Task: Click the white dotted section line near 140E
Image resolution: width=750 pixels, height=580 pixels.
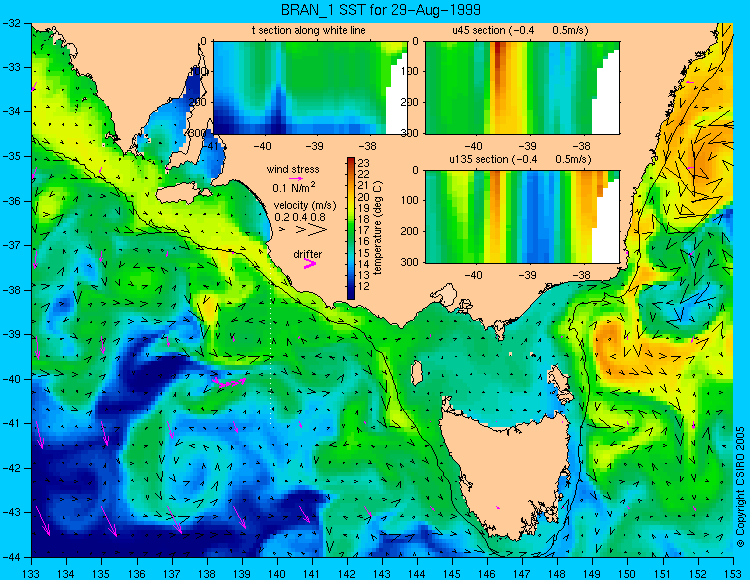Action: pyautogui.click(x=271, y=347)
